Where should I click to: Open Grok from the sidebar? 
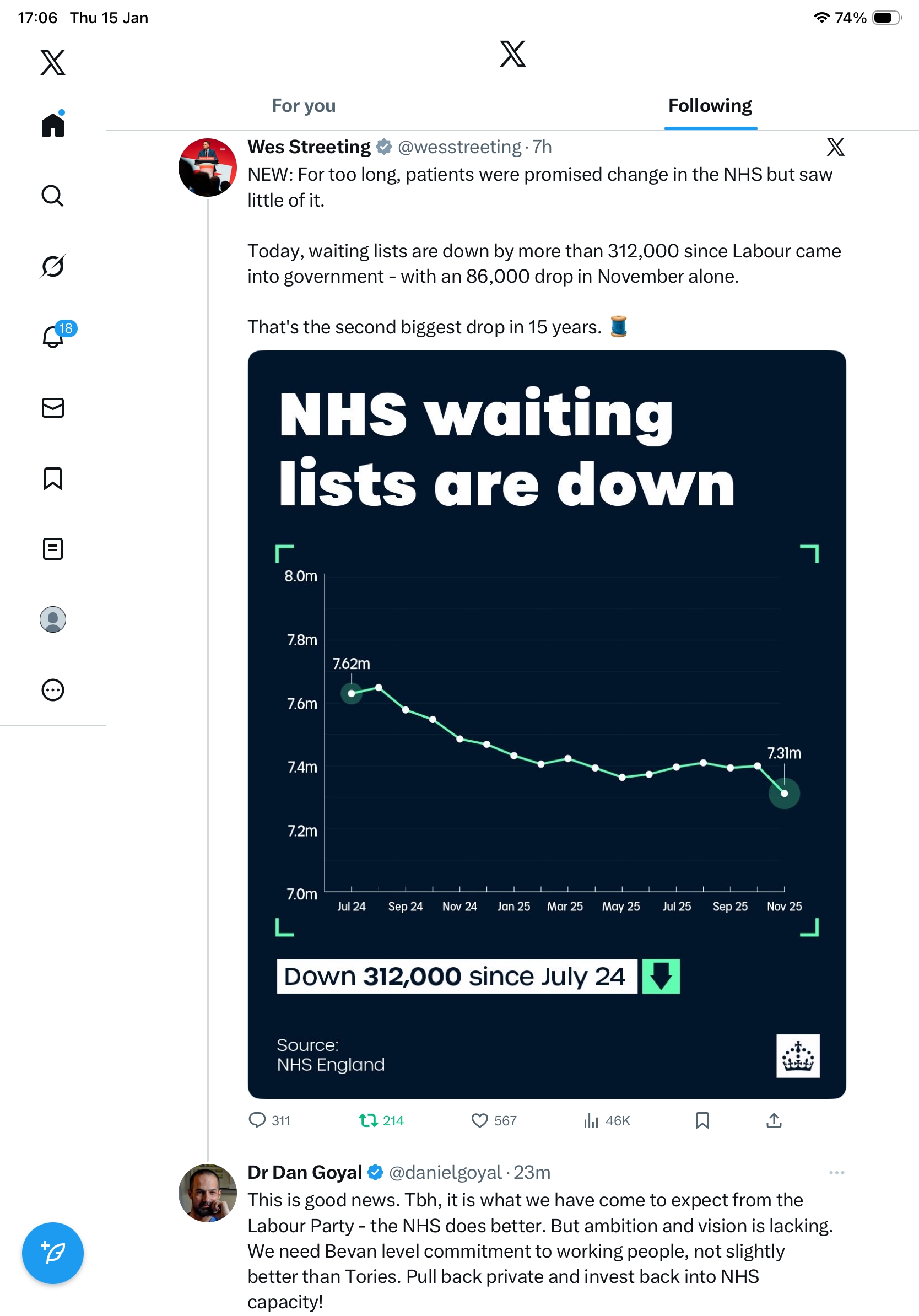(53, 266)
